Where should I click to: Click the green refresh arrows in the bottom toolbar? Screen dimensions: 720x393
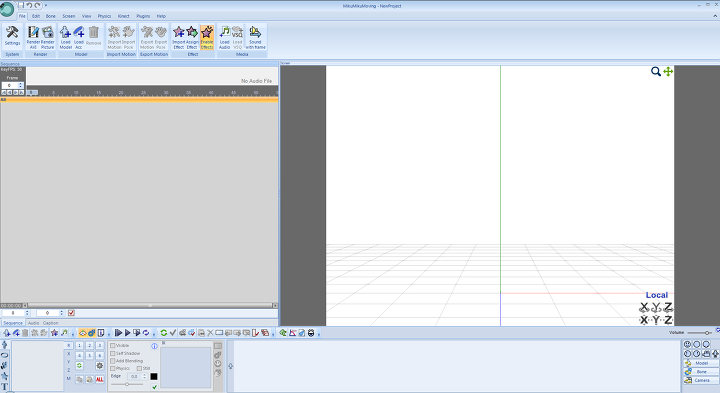163,333
